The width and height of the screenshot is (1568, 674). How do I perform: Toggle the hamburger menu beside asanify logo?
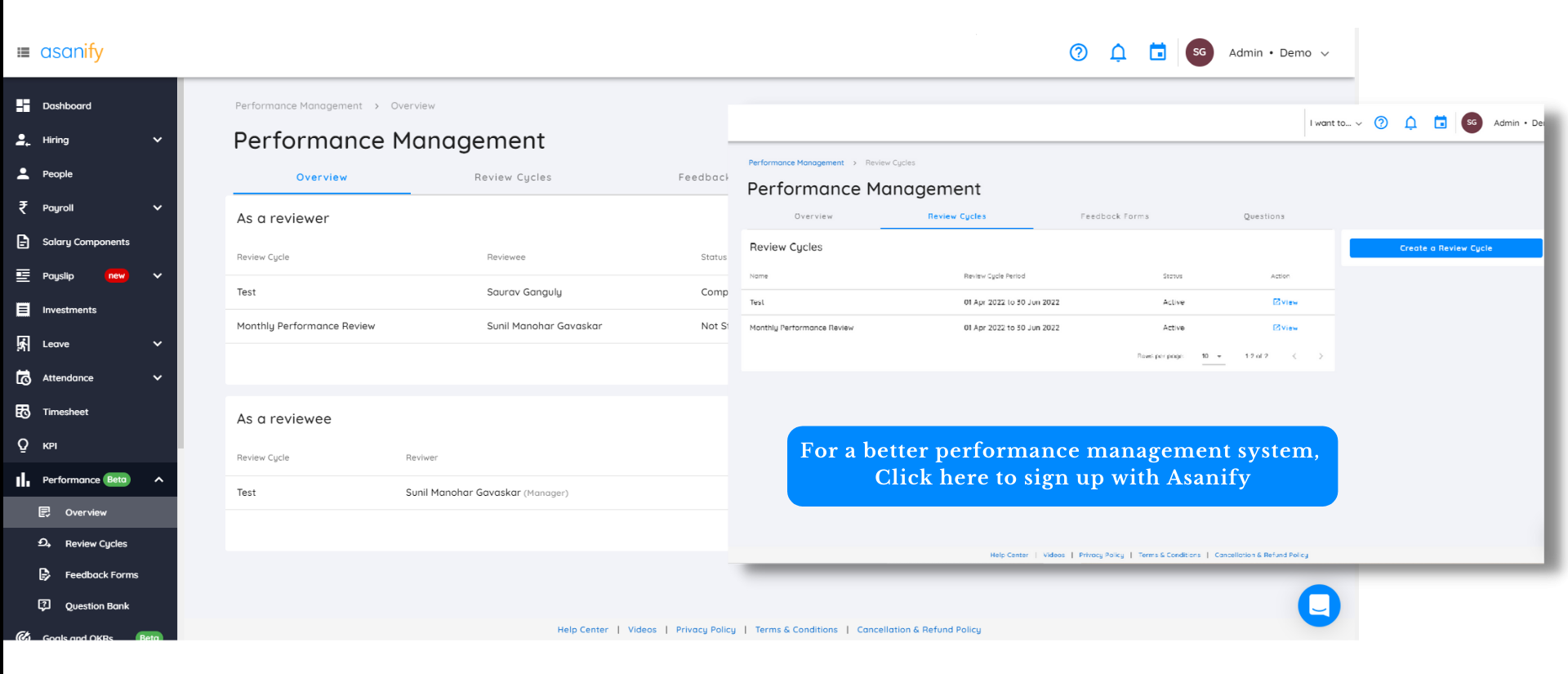coord(23,52)
